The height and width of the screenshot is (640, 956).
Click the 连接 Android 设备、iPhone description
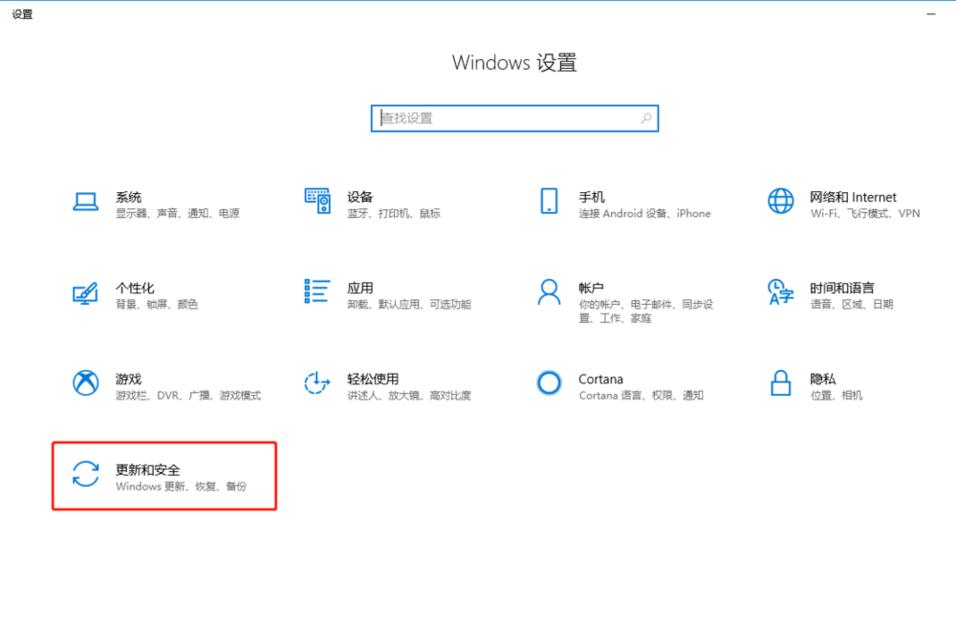[644, 213]
